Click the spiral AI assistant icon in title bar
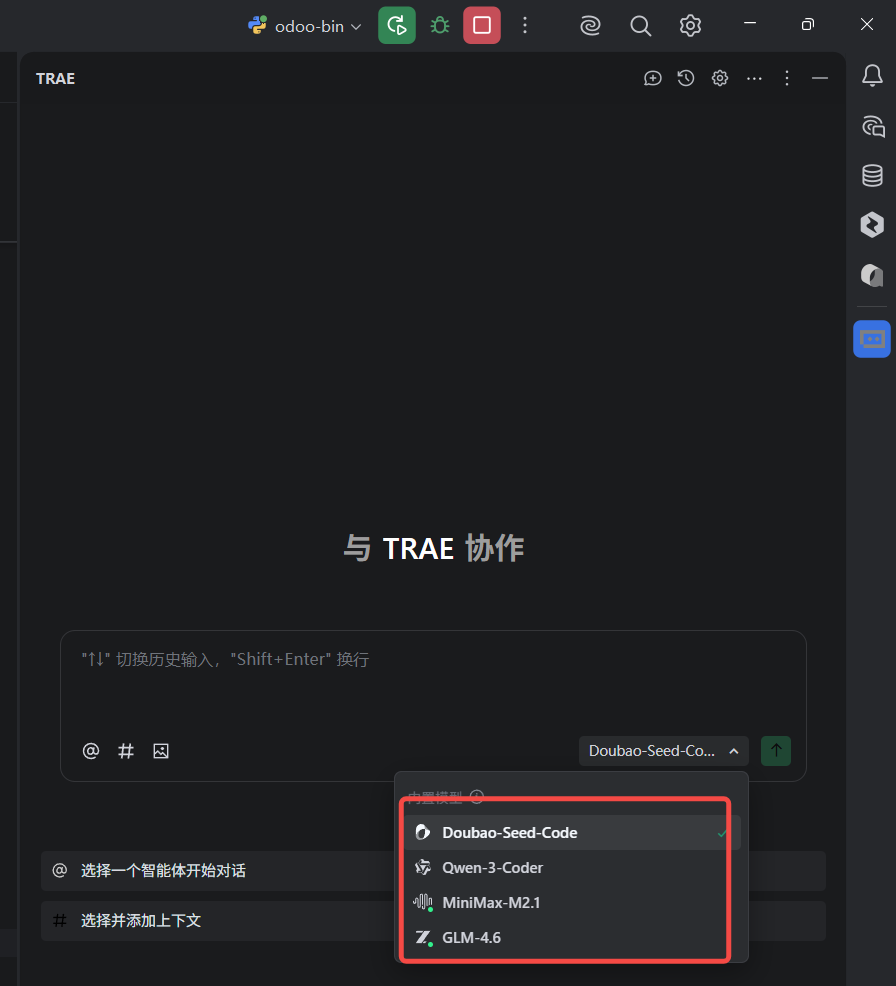 point(590,26)
